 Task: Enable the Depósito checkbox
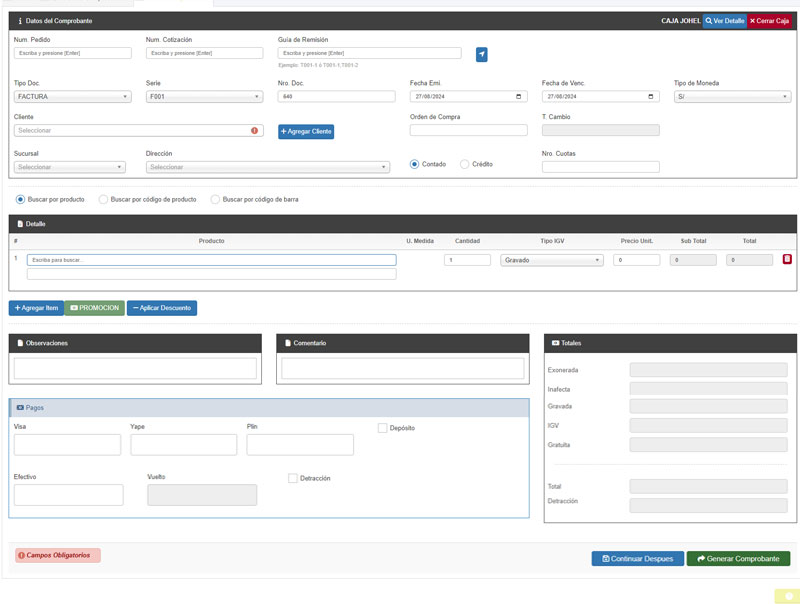[382, 428]
